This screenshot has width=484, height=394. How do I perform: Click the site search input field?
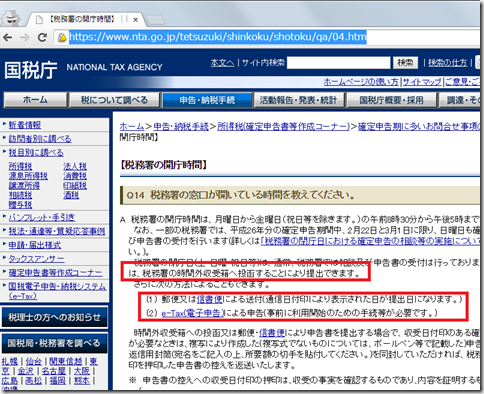pyautogui.click(x=338, y=62)
